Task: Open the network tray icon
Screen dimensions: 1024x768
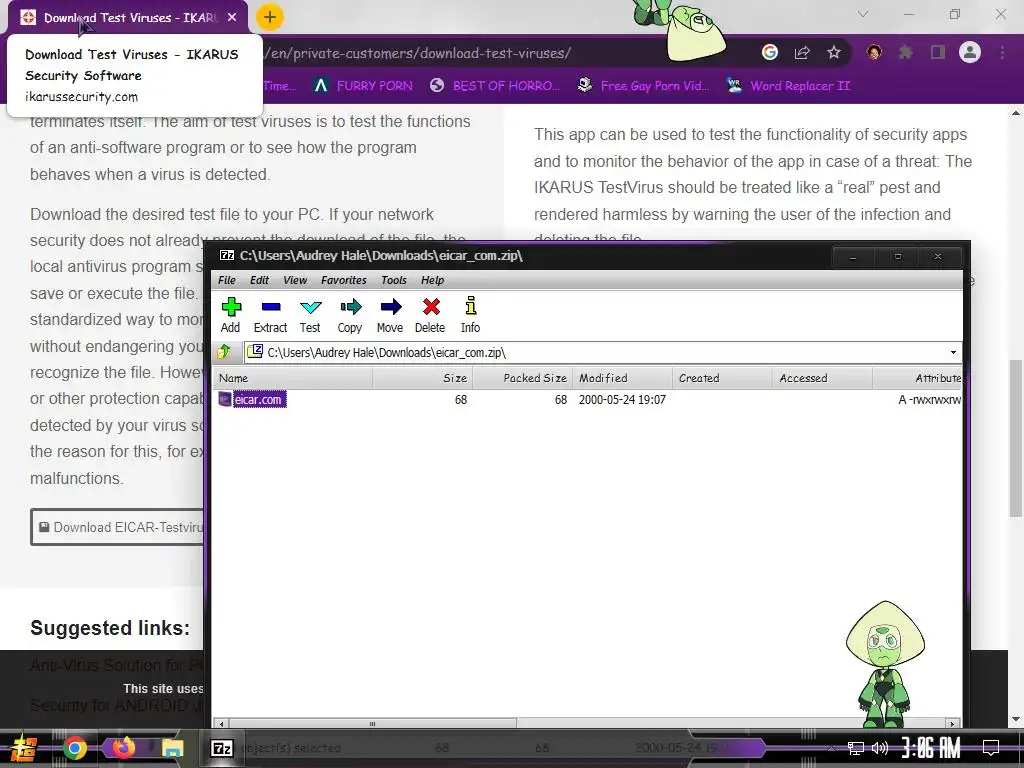Action: (x=856, y=748)
